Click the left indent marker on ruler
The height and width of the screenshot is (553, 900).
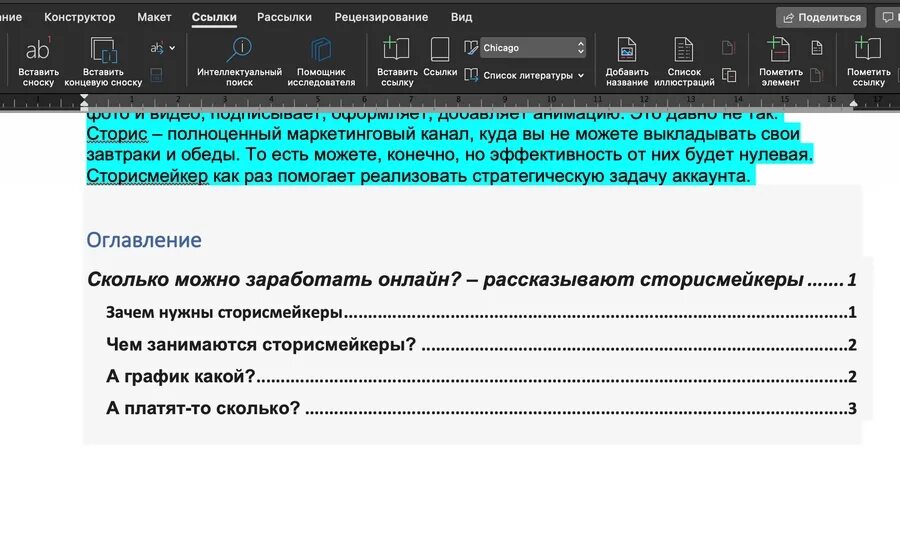pyautogui.click(x=84, y=103)
